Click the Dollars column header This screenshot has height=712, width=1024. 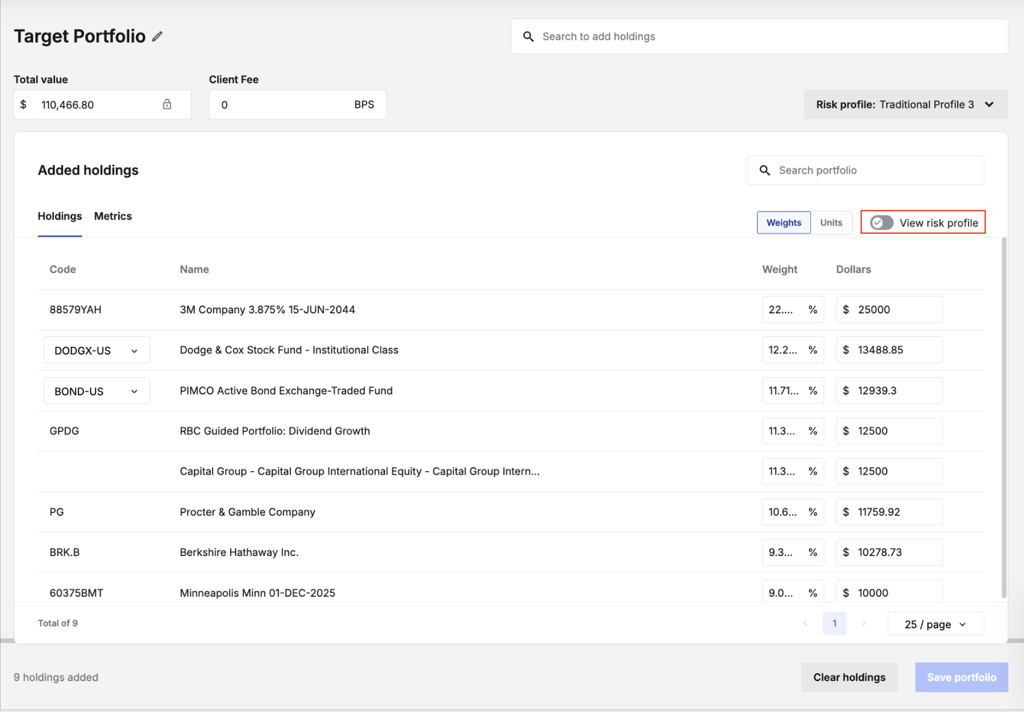[854, 269]
